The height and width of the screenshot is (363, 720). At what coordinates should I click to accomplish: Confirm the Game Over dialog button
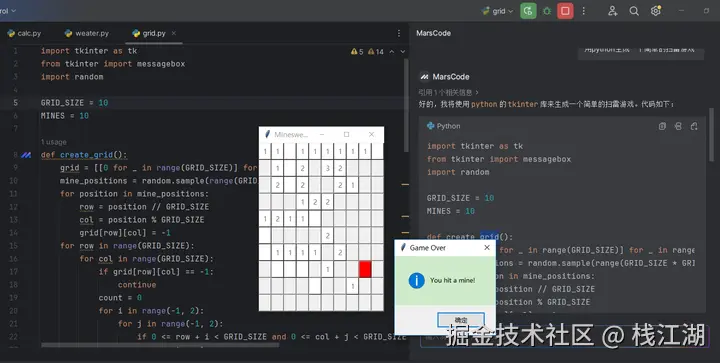[461, 320]
